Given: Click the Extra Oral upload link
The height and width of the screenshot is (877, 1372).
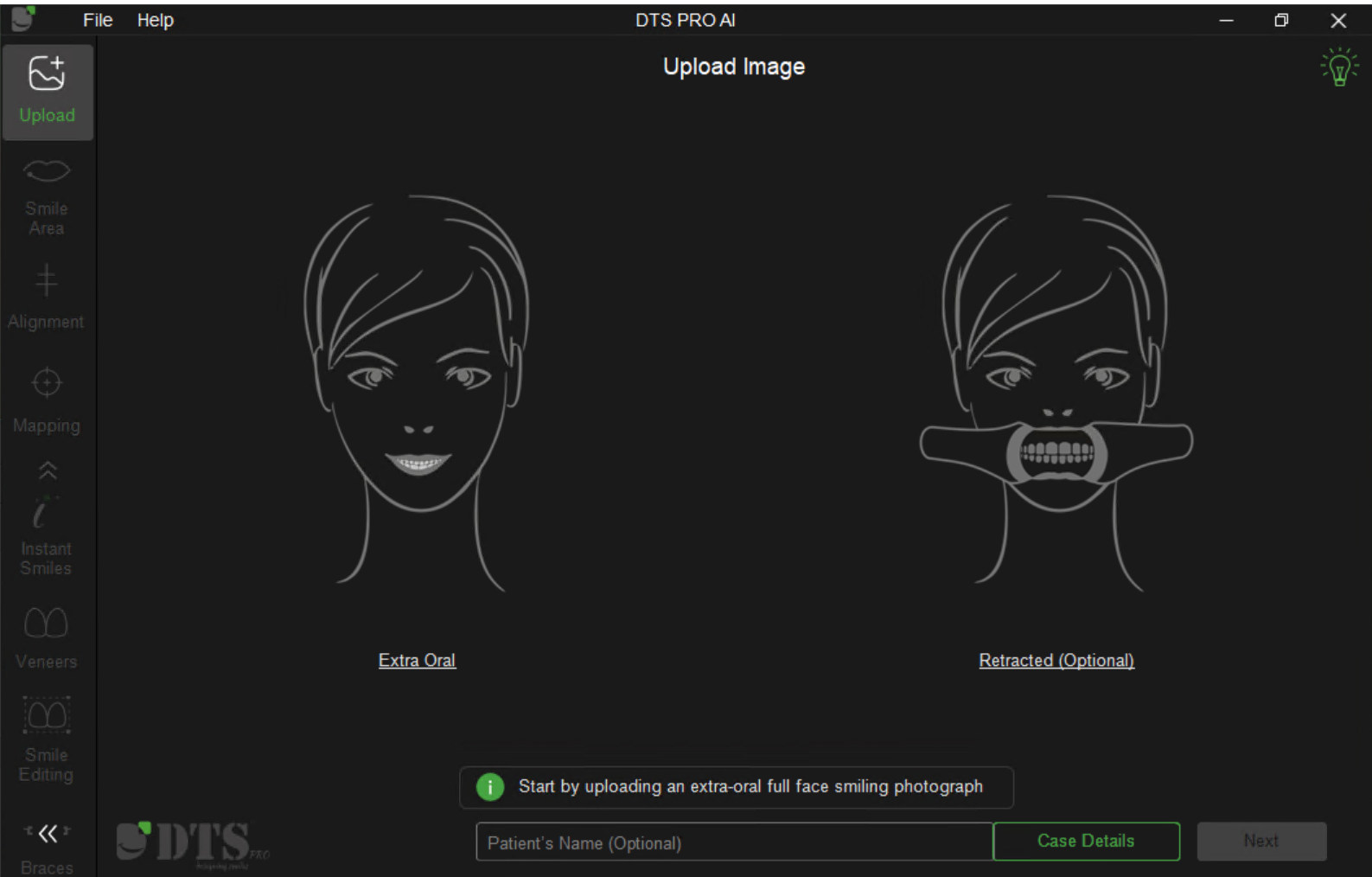Looking at the screenshot, I should point(417,660).
